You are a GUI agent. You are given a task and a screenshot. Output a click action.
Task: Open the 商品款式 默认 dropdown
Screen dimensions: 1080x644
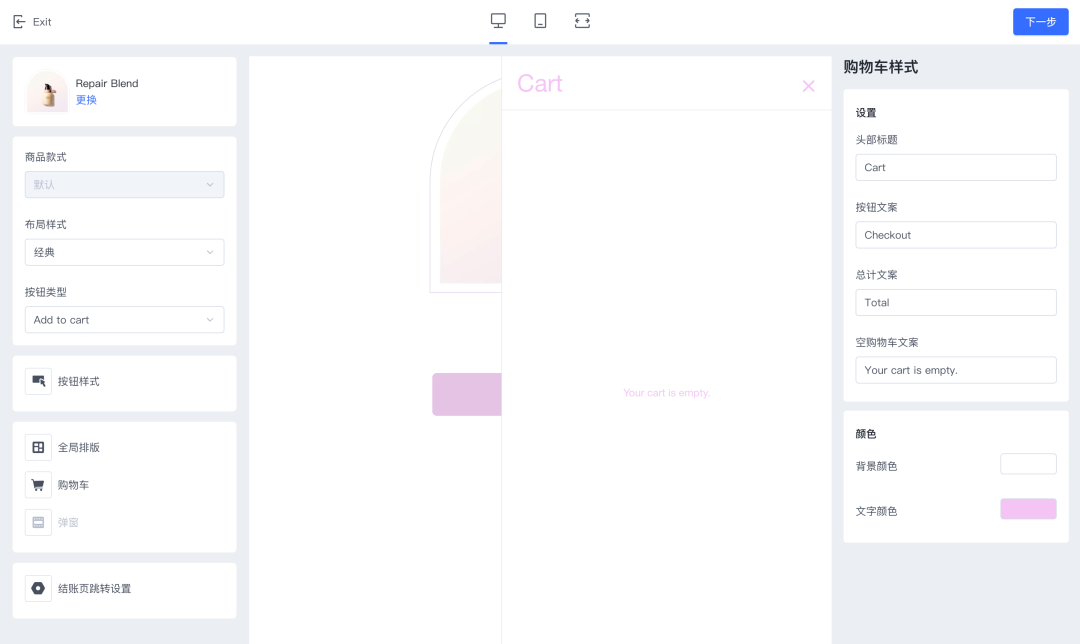124,184
